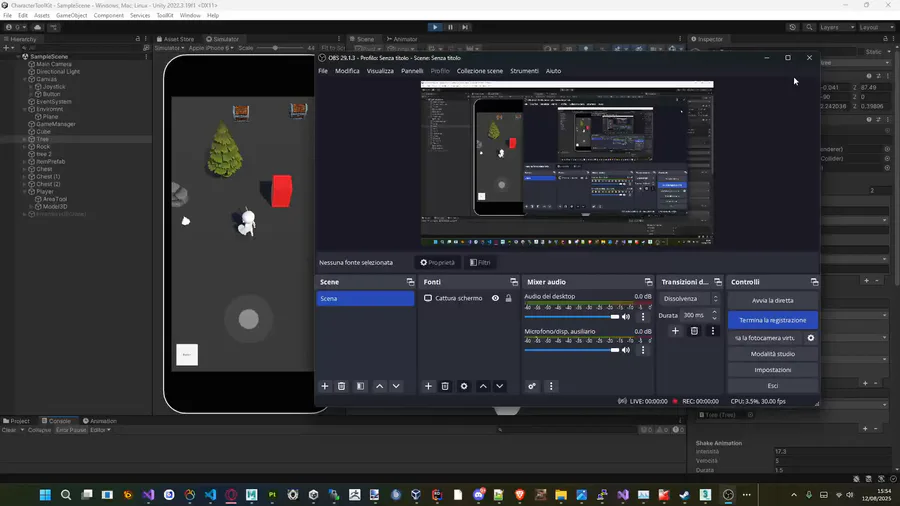The width and height of the screenshot is (900, 506).
Task: Open Mixer audio panel options menu at bottom
Action: point(551,386)
